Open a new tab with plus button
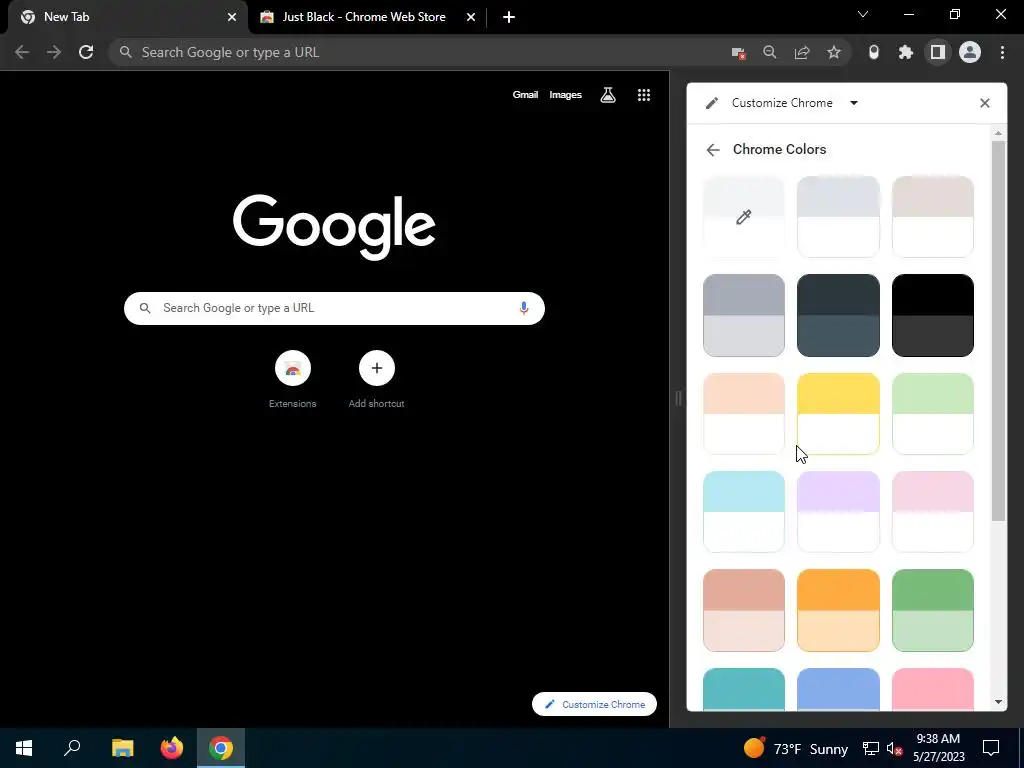Screen dimensions: 1024x768 [x=509, y=17]
